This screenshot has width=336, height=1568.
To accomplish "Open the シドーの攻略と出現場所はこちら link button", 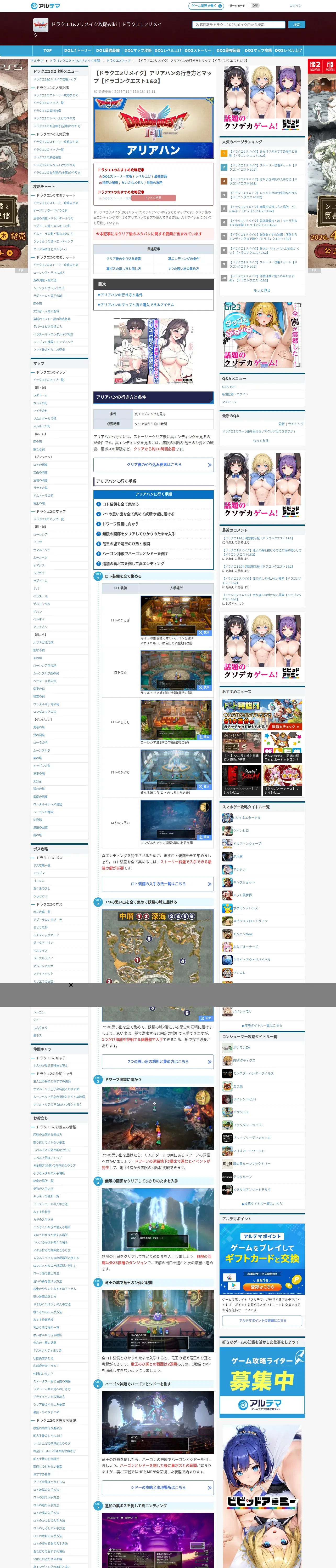I will point(158,1488).
